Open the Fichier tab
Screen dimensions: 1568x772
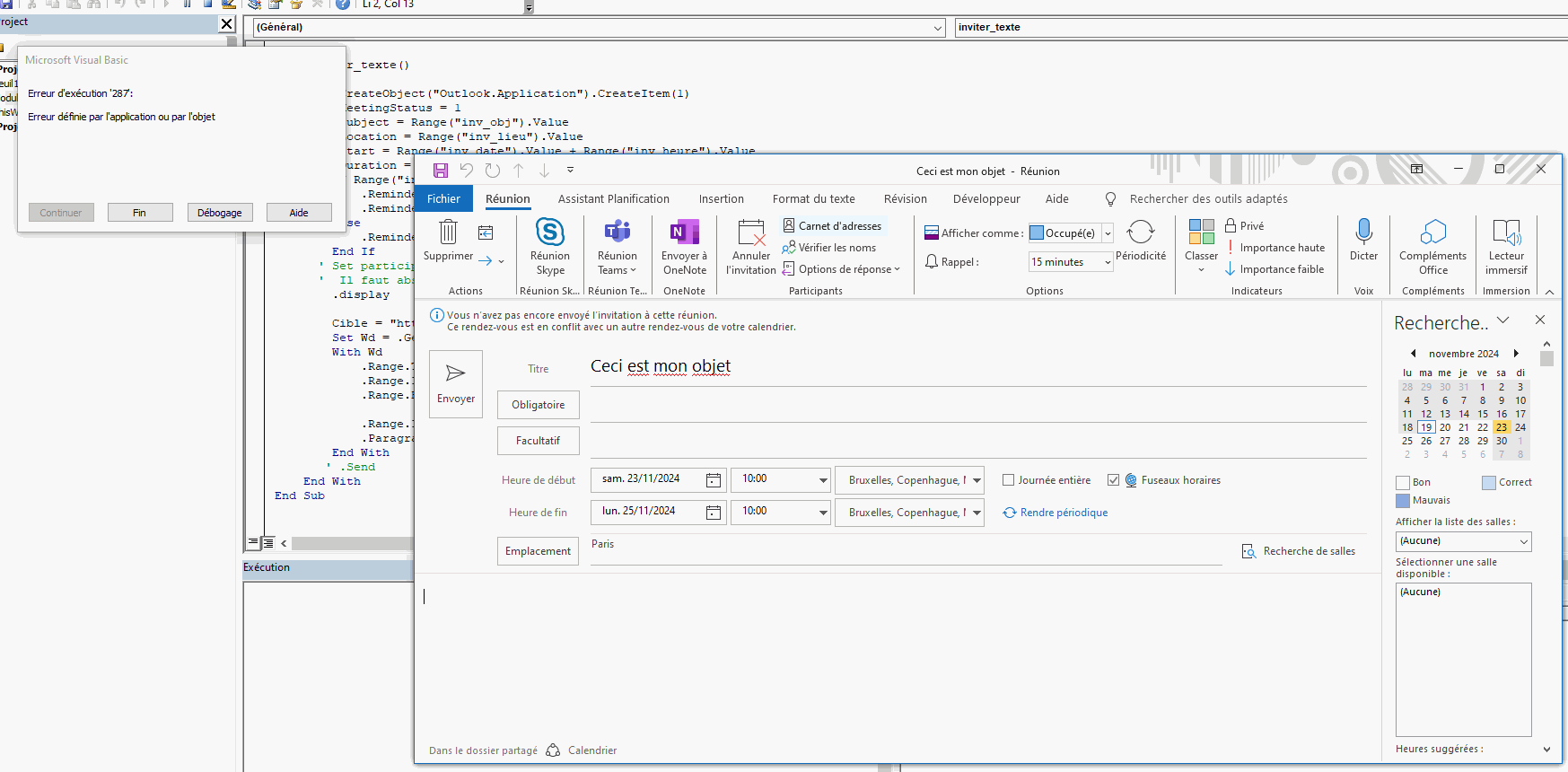(x=443, y=199)
